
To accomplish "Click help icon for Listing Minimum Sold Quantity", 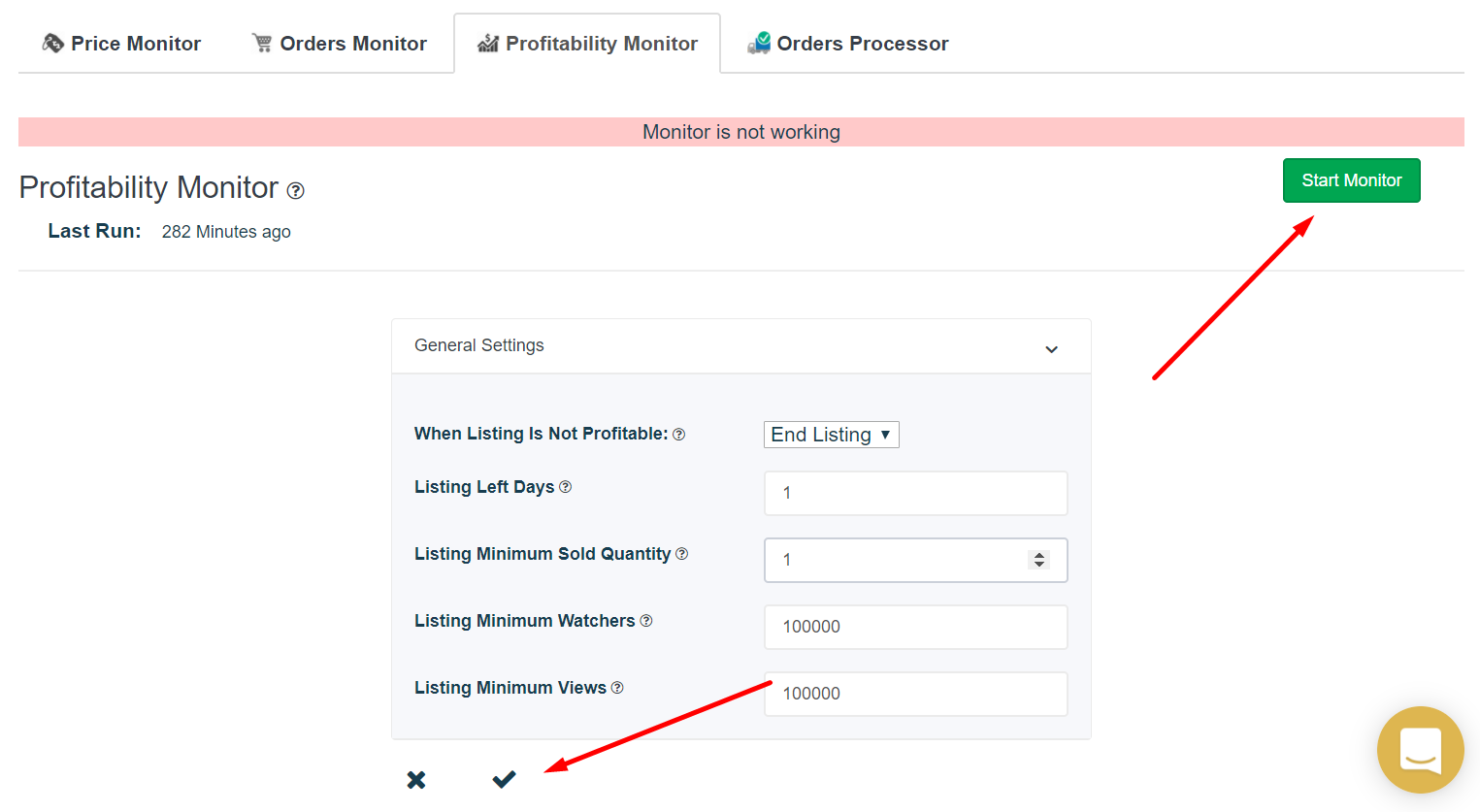I will (x=682, y=554).
